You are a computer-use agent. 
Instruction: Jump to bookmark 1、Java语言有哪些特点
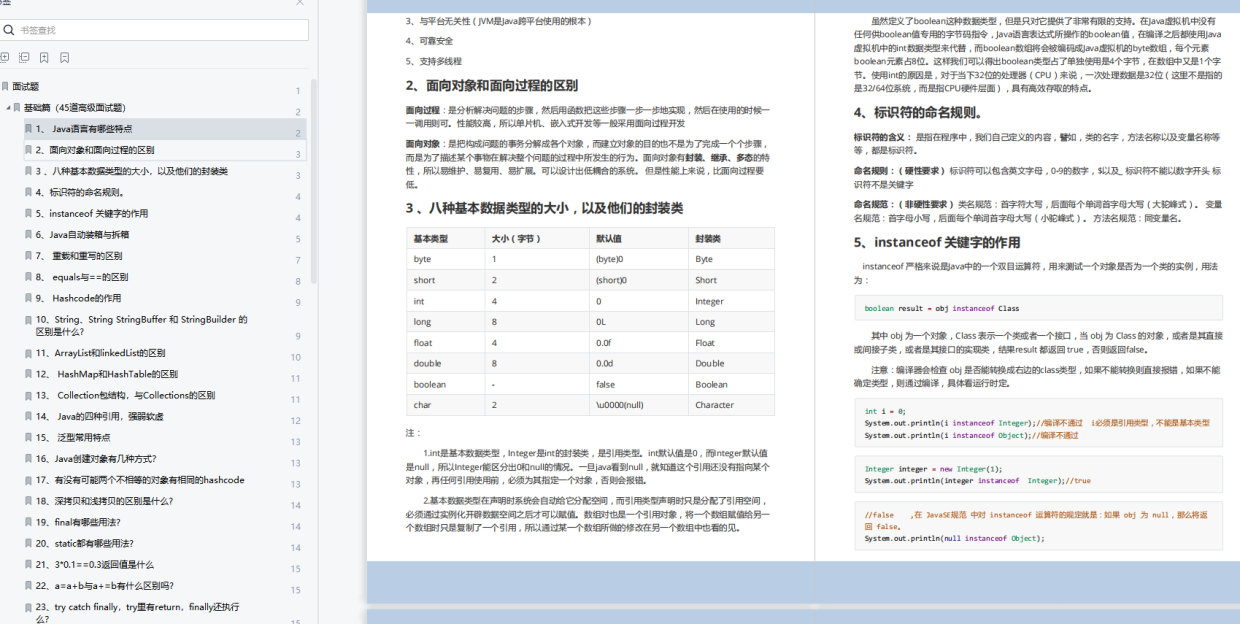(84, 129)
